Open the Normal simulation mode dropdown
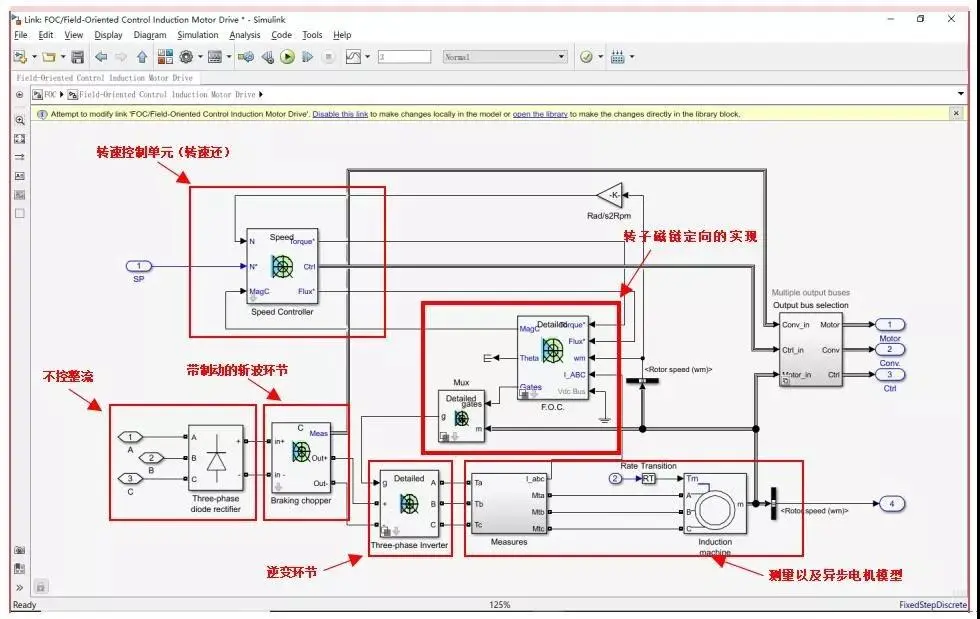The height and width of the screenshot is (619, 980). tap(505, 57)
